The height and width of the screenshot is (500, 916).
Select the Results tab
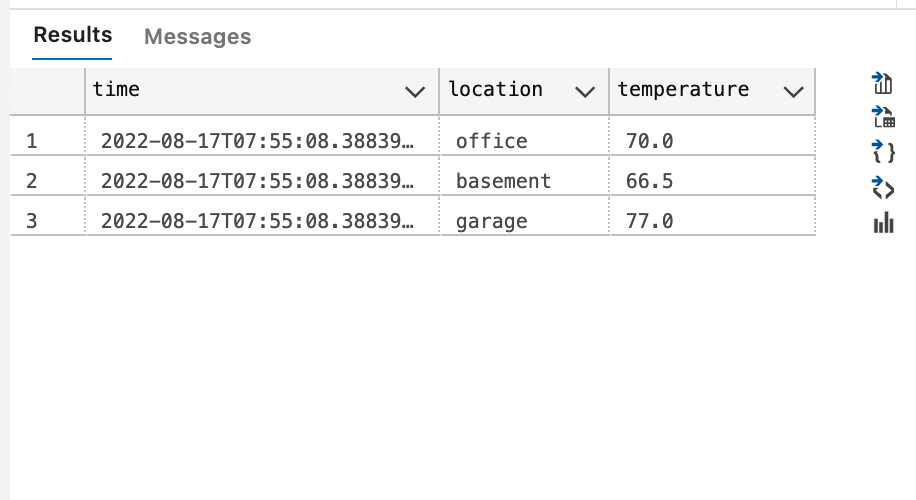73,35
